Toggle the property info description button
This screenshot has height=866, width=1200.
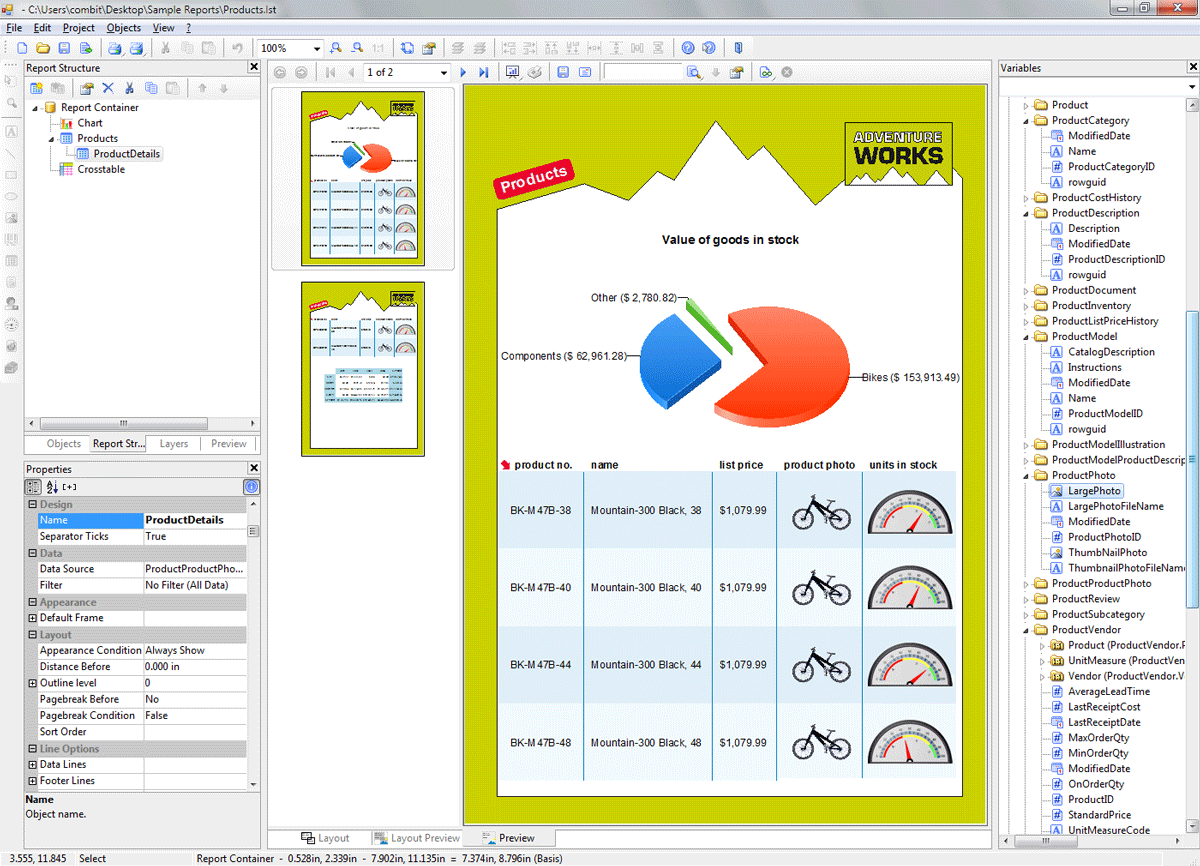(251, 487)
